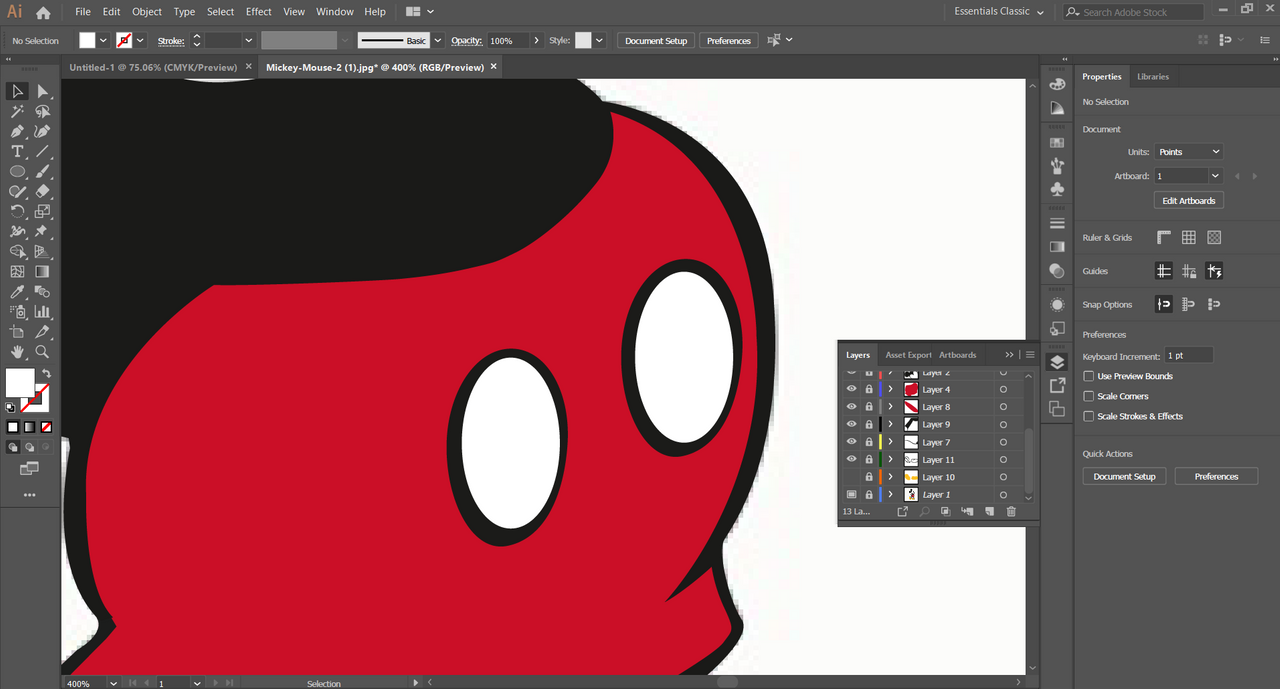Hide Layer 4 using its eye icon
The image size is (1280, 689).
tap(852, 389)
